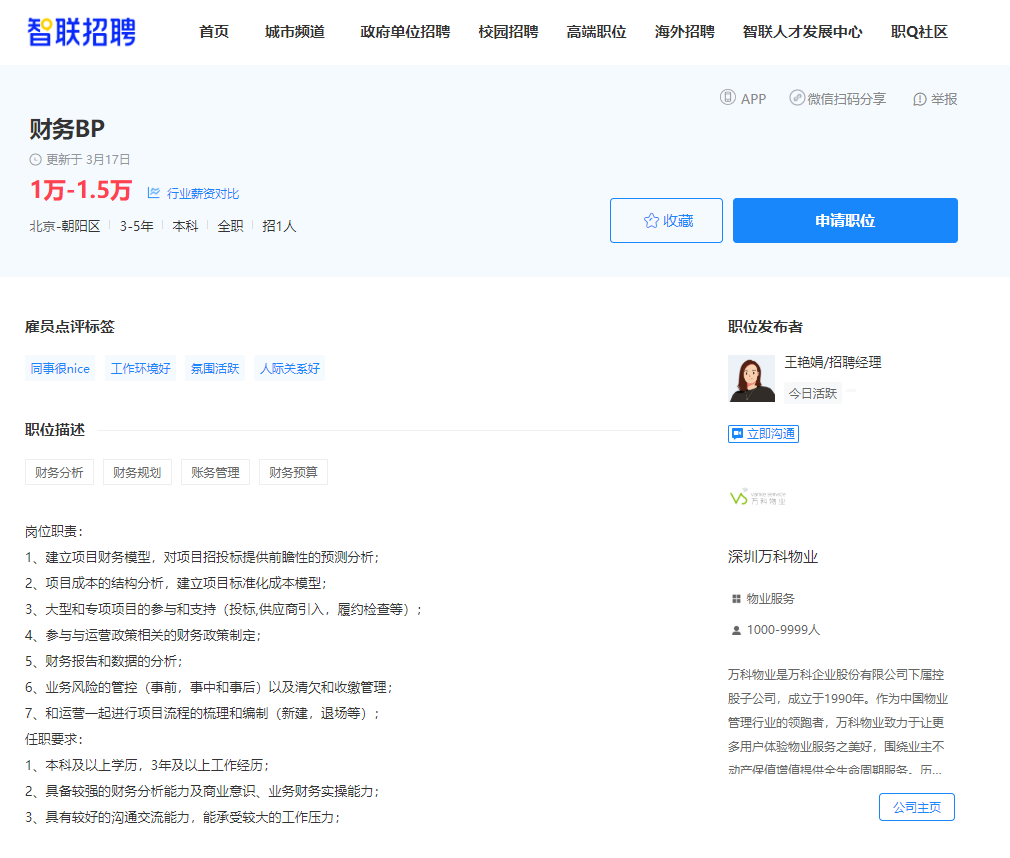This screenshot has width=1010, height=858.
Task: Toggle the 收藏 favorite star
Action: tap(651, 220)
